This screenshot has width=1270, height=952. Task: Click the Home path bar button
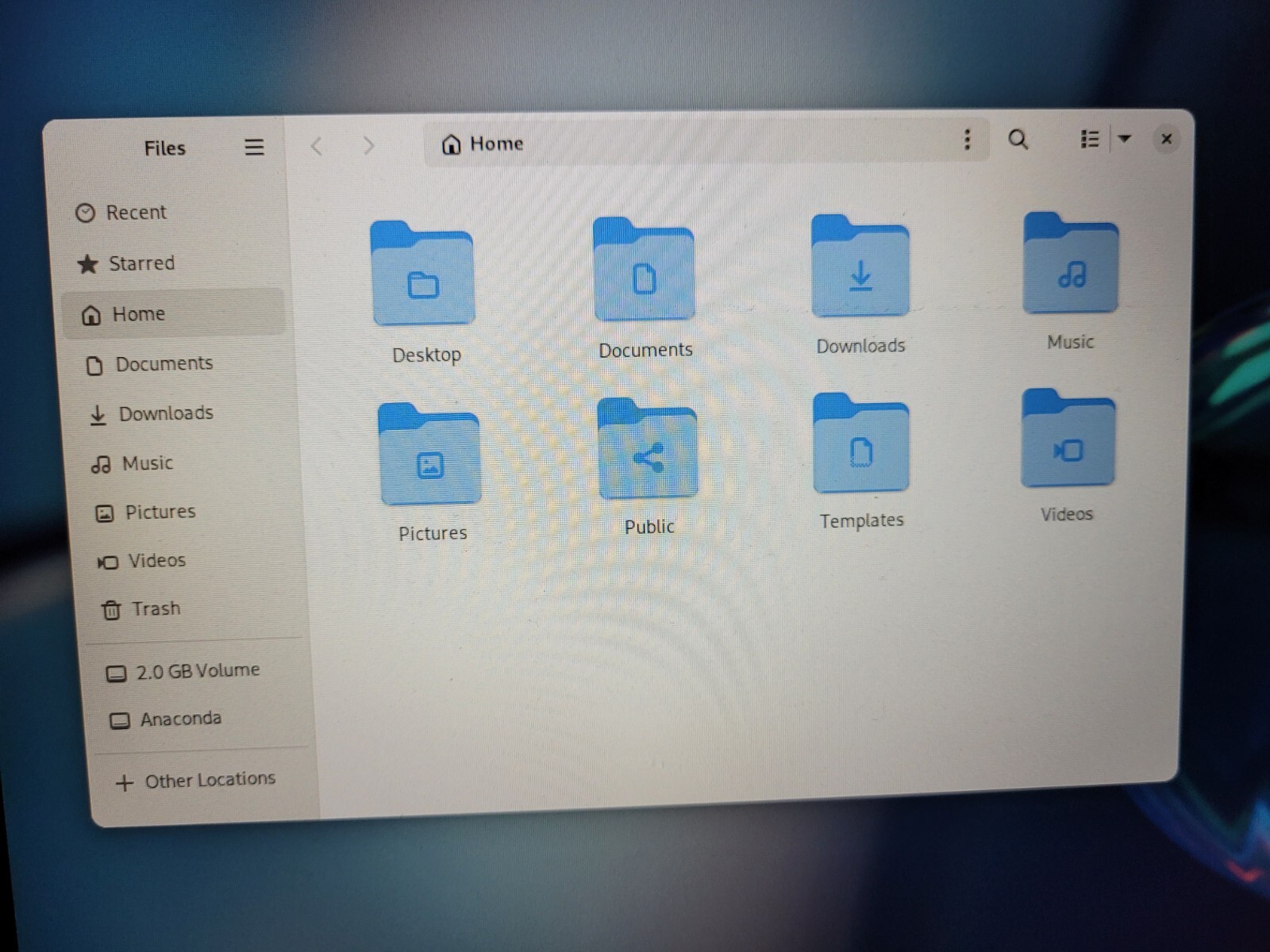coord(483,144)
